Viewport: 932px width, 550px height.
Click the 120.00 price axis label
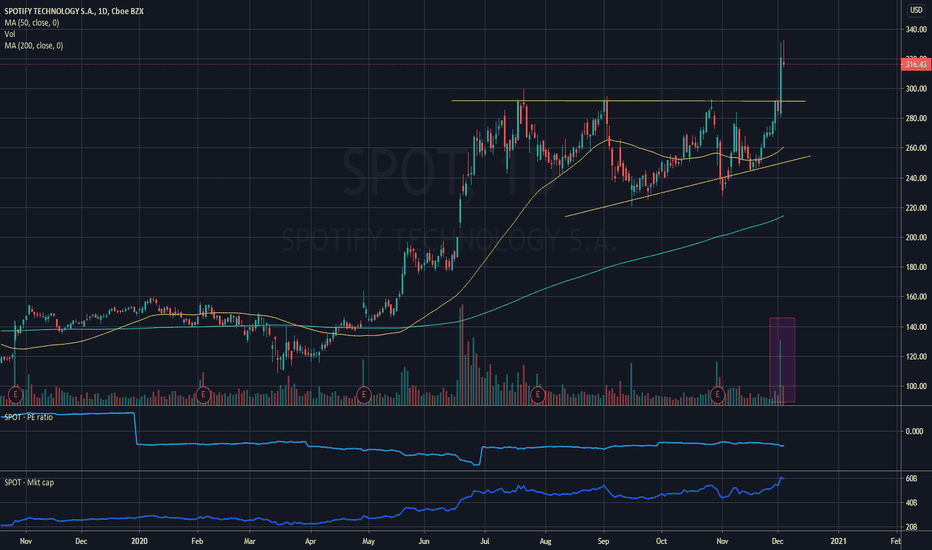(x=916, y=357)
